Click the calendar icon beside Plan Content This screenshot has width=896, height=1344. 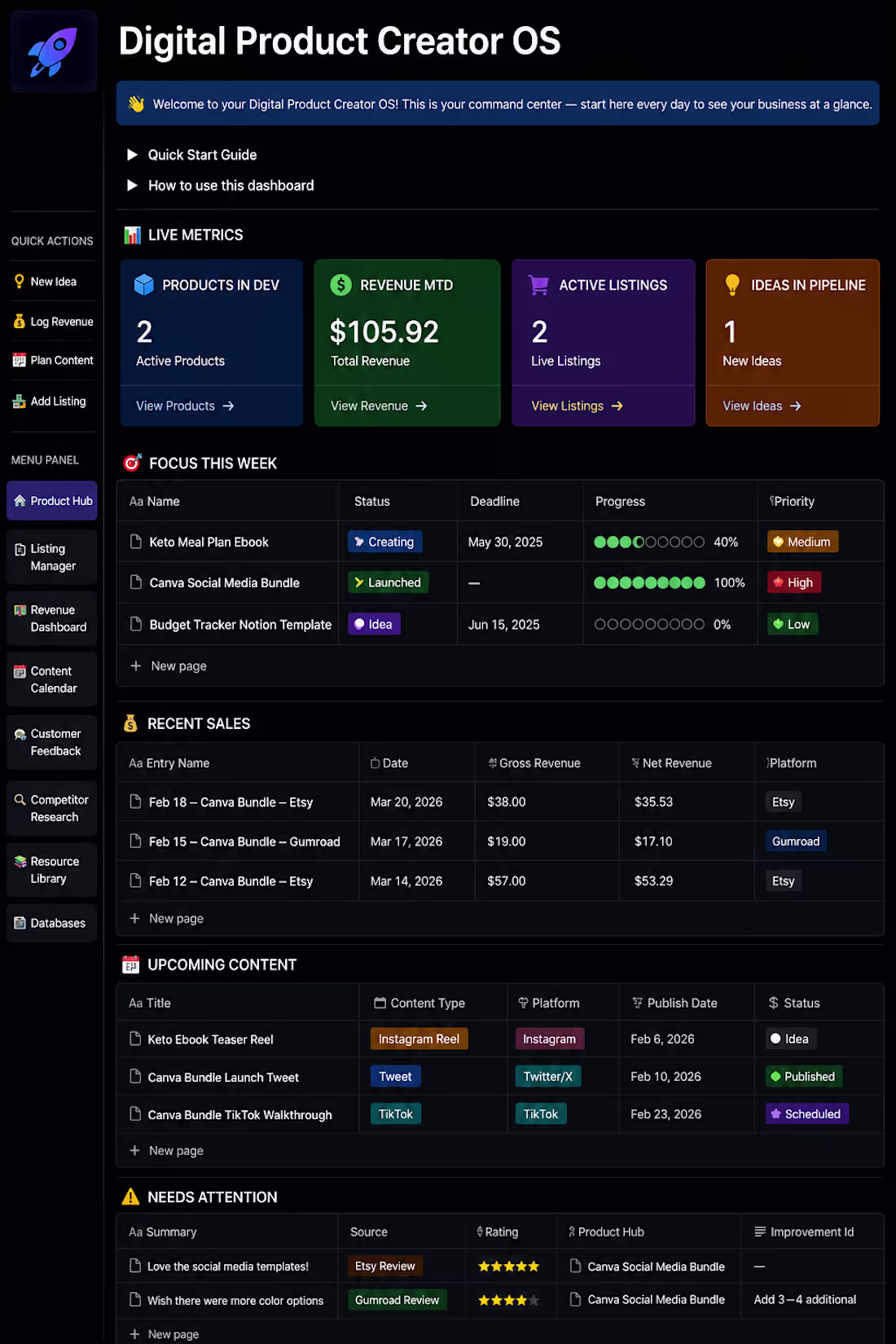20,360
